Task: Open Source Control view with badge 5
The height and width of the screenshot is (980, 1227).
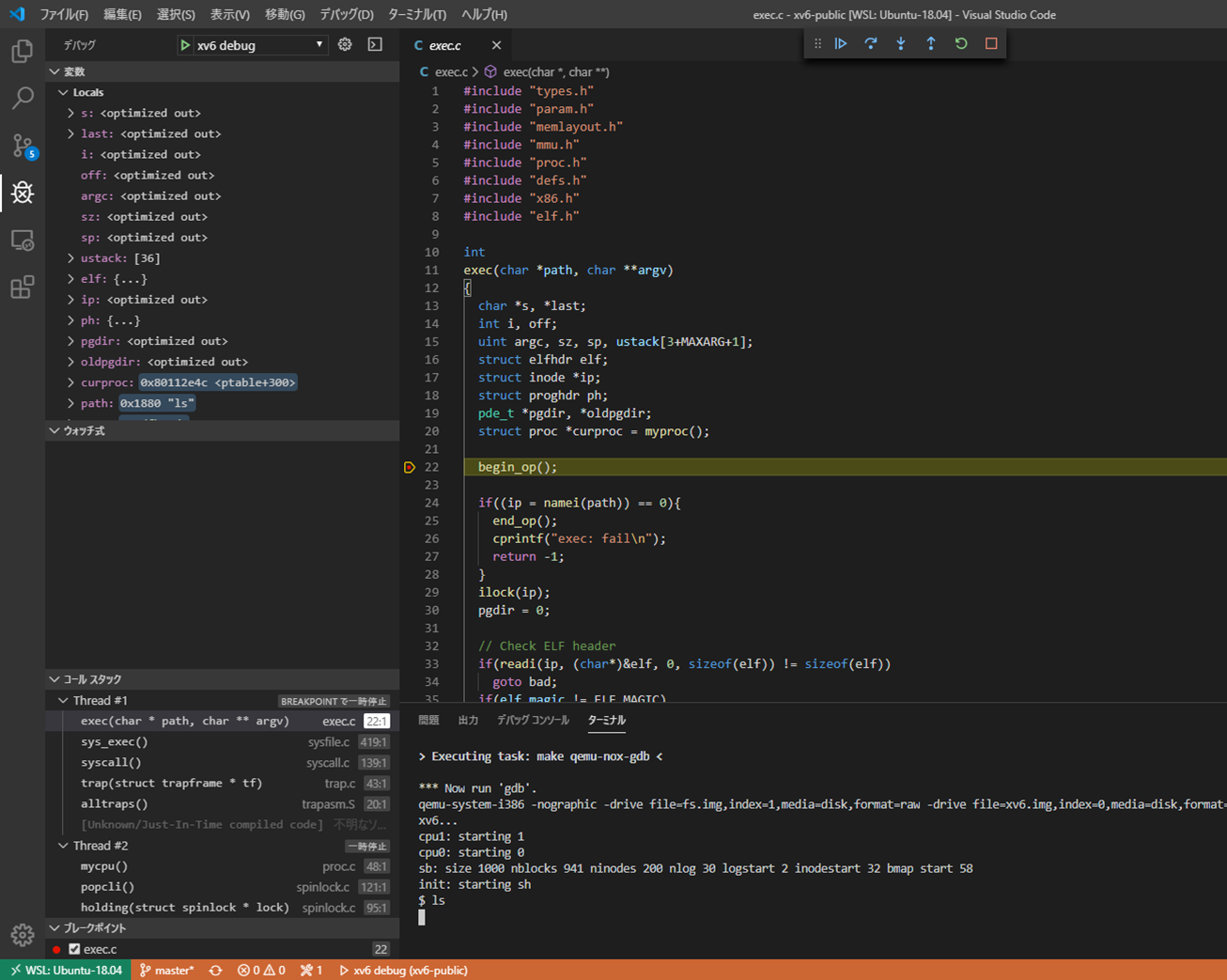Action: (x=23, y=146)
